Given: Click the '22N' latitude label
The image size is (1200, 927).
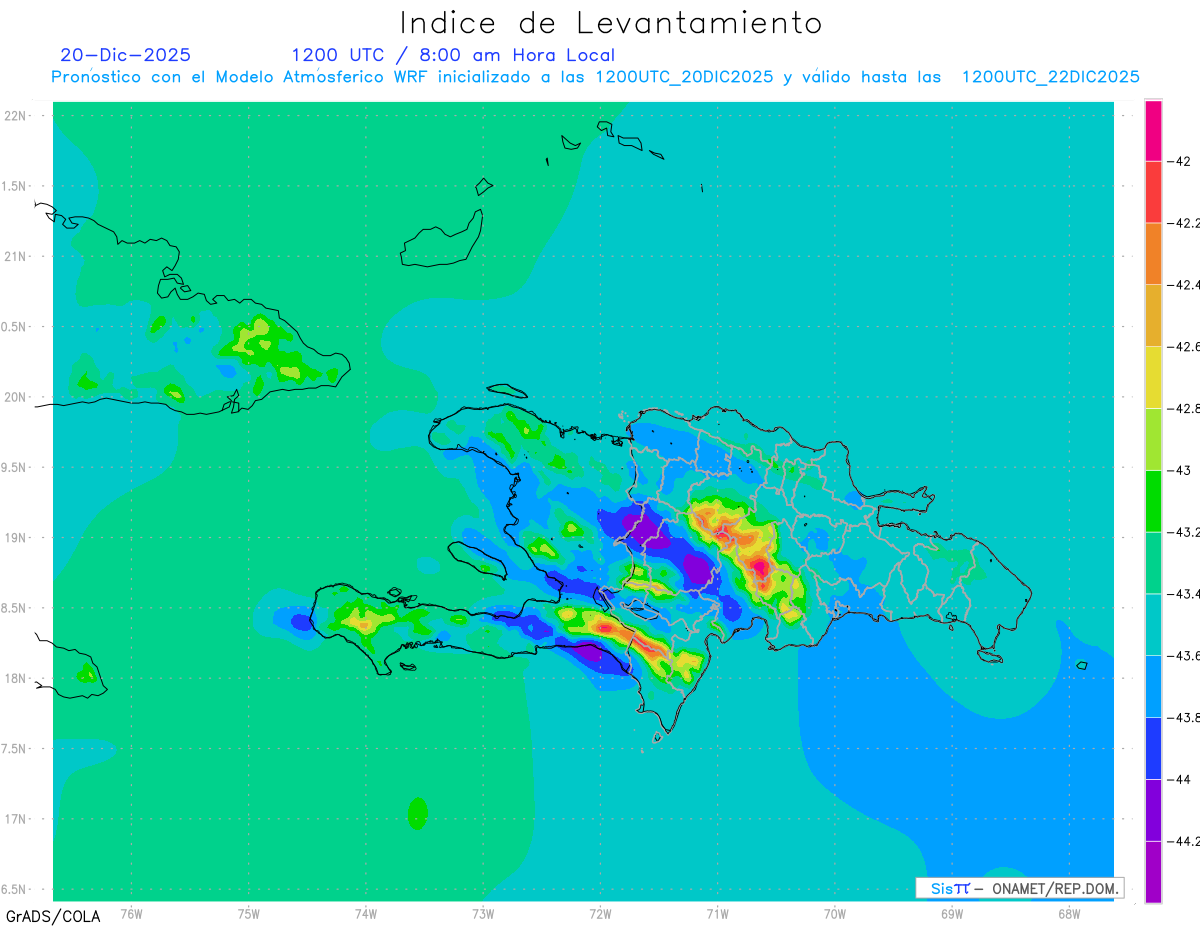Looking at the screenshot, I should (15, 116).
